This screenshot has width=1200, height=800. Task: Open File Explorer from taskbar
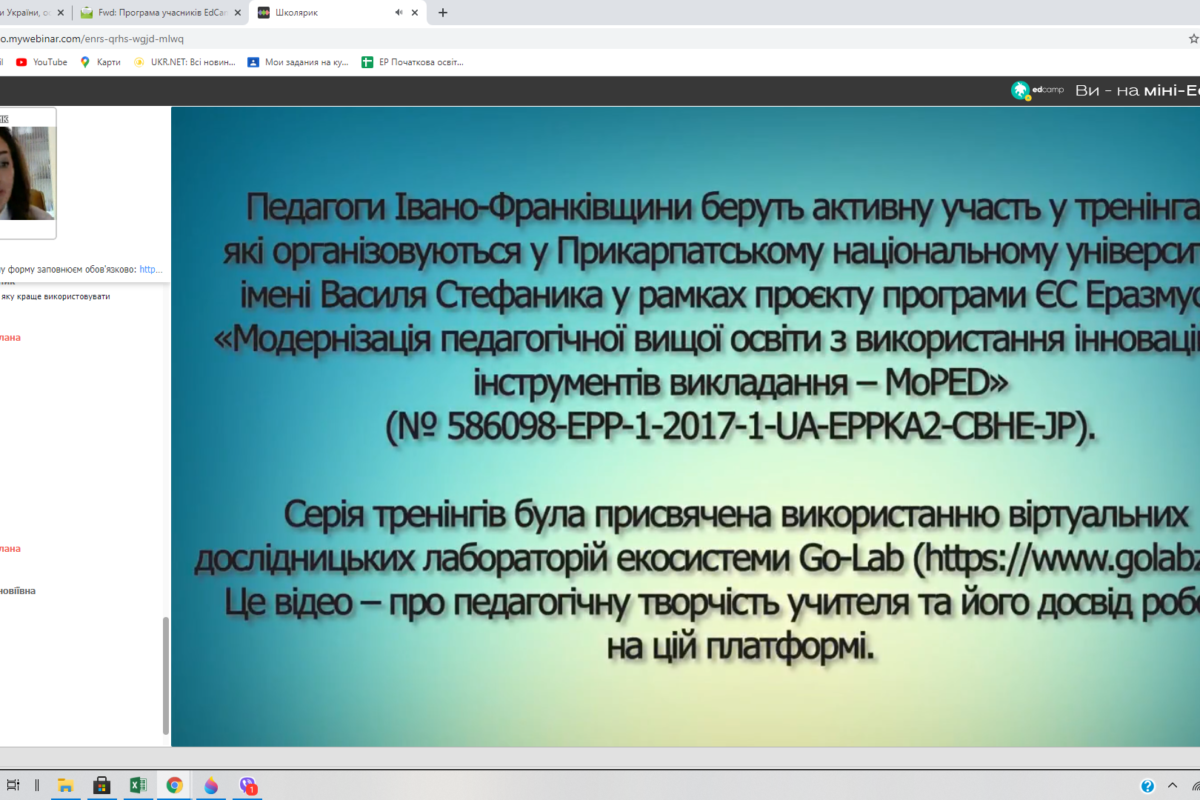[64, 785]
